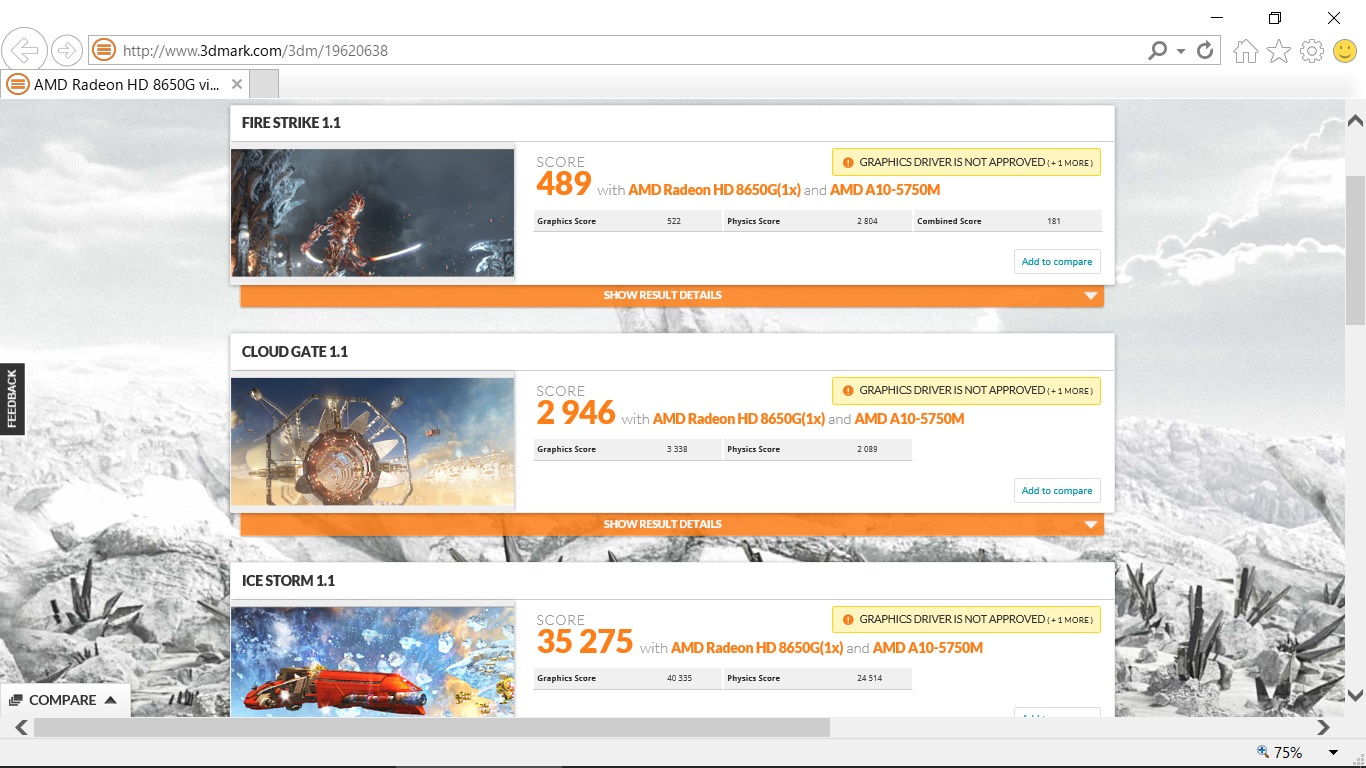1366x768 pixels.
Task: Click the arrow on Cloud Gate details bar
Action: click(x=1091, y=525)
